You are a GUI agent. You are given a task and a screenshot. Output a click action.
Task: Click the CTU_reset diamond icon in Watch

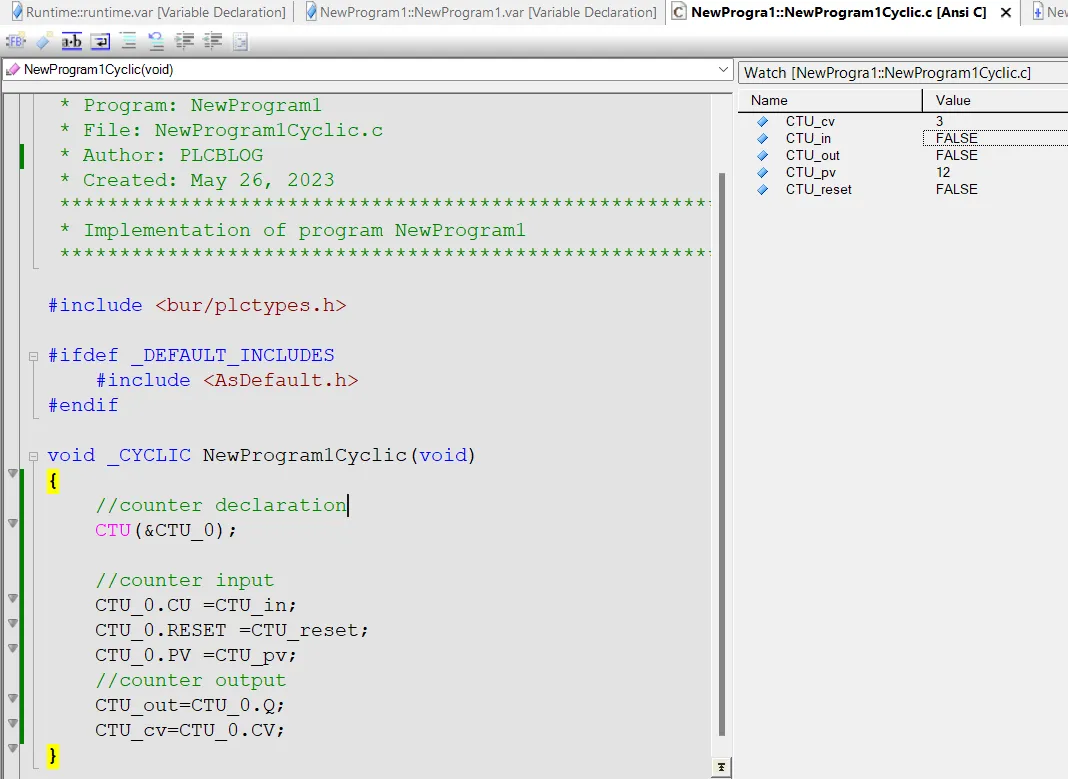[763, 189]
